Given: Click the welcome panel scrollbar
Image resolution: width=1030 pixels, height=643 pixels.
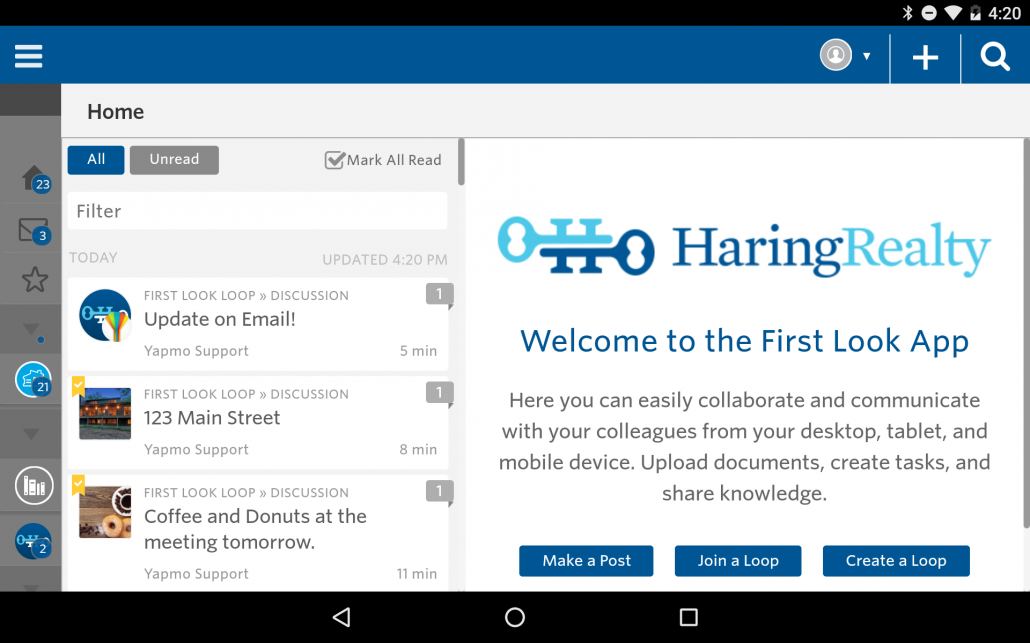Looking at the screenshot, I should [x=1026, y=332].
